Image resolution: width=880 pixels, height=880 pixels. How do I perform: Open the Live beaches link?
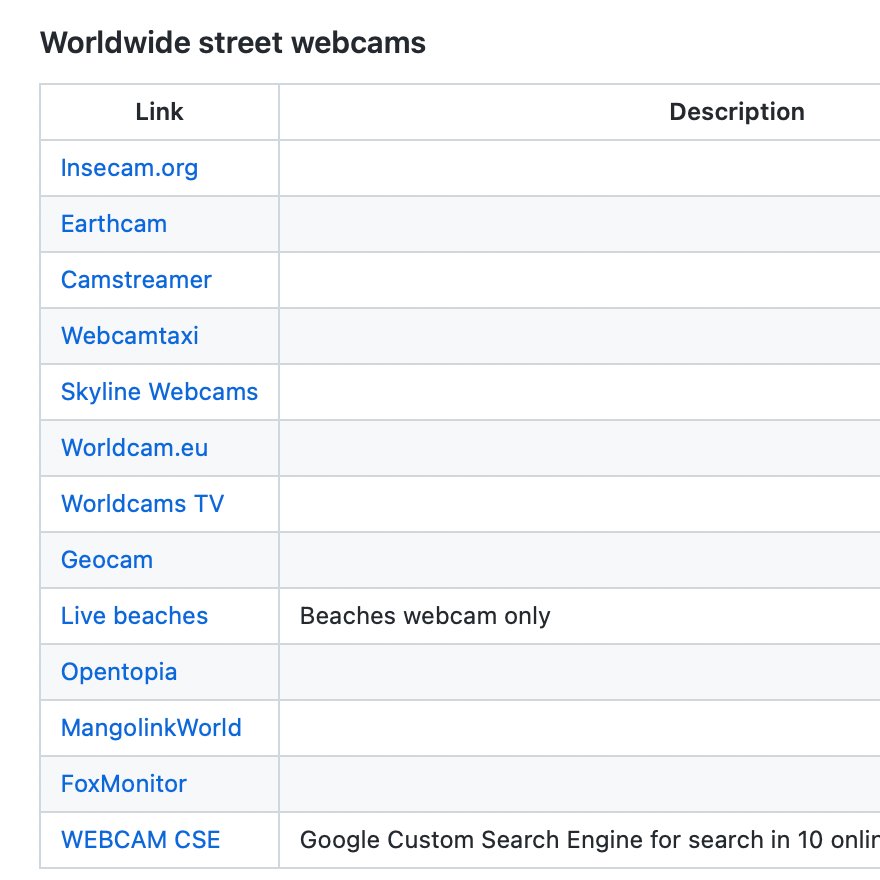pyautogui.click(x=133, y=616)
